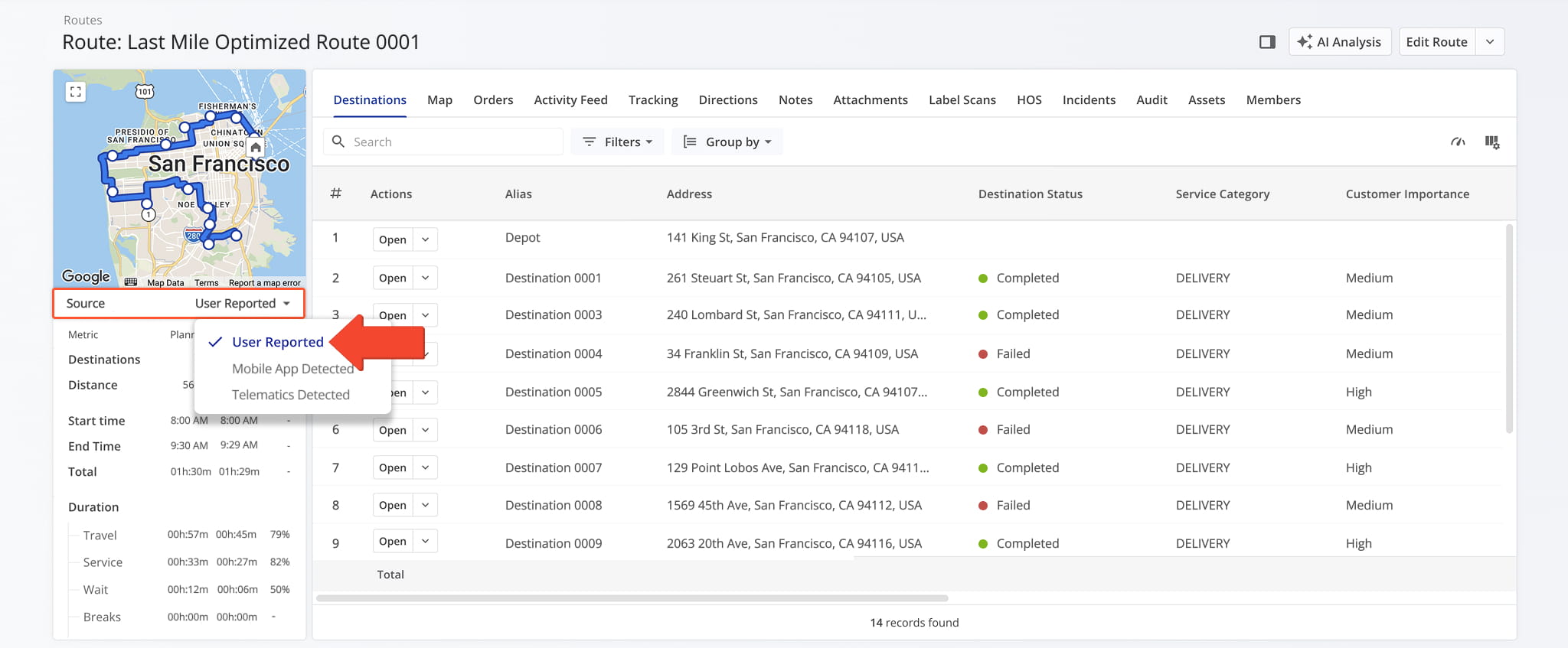Open the Members tab

click(x=1273, y=100)
